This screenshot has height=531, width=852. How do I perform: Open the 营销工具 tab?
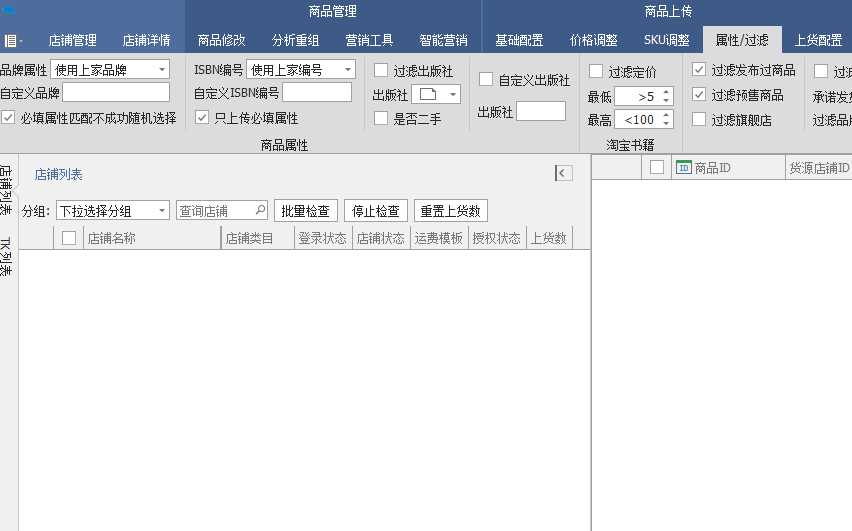(369, 41)
